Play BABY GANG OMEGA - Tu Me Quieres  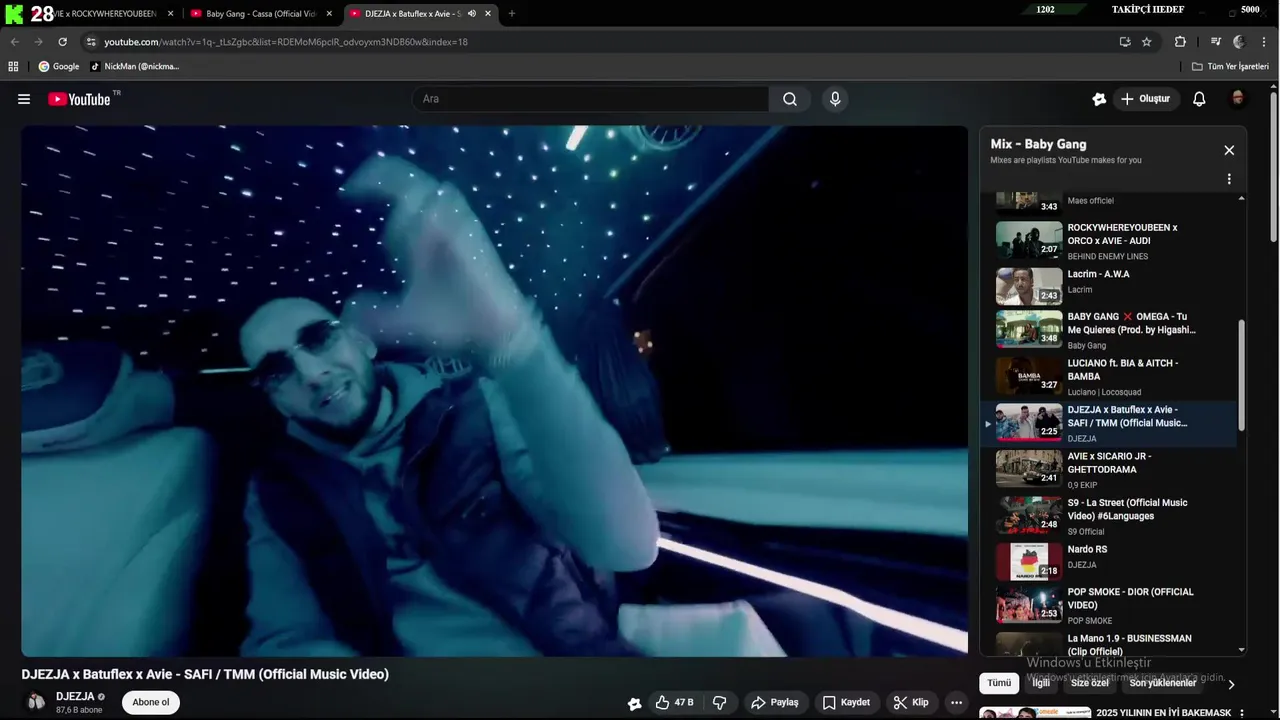pyautogui.click(x=1109, y=329)
